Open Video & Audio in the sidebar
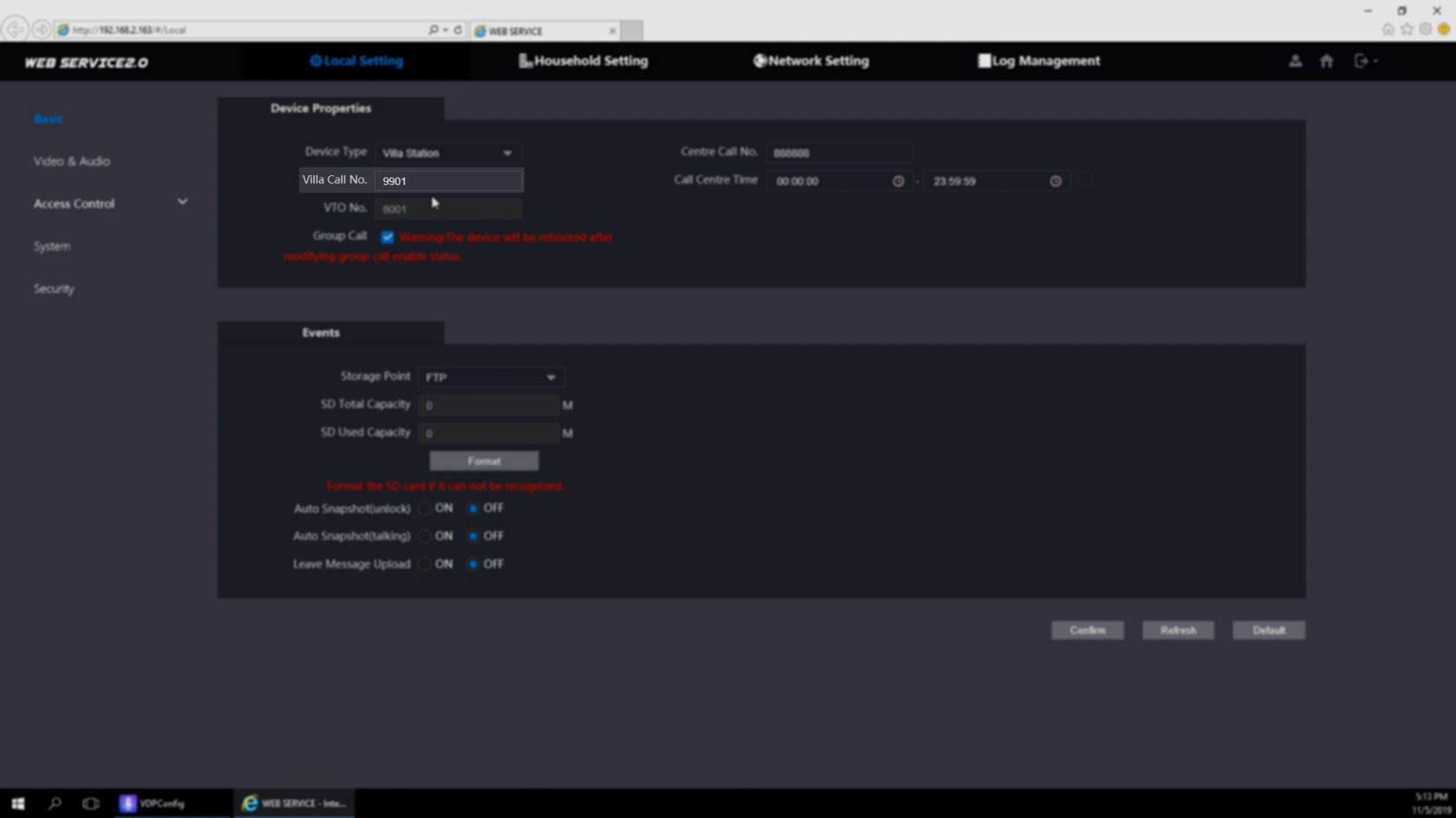This screenshot has width=1456, height=818. pos(72,161)
